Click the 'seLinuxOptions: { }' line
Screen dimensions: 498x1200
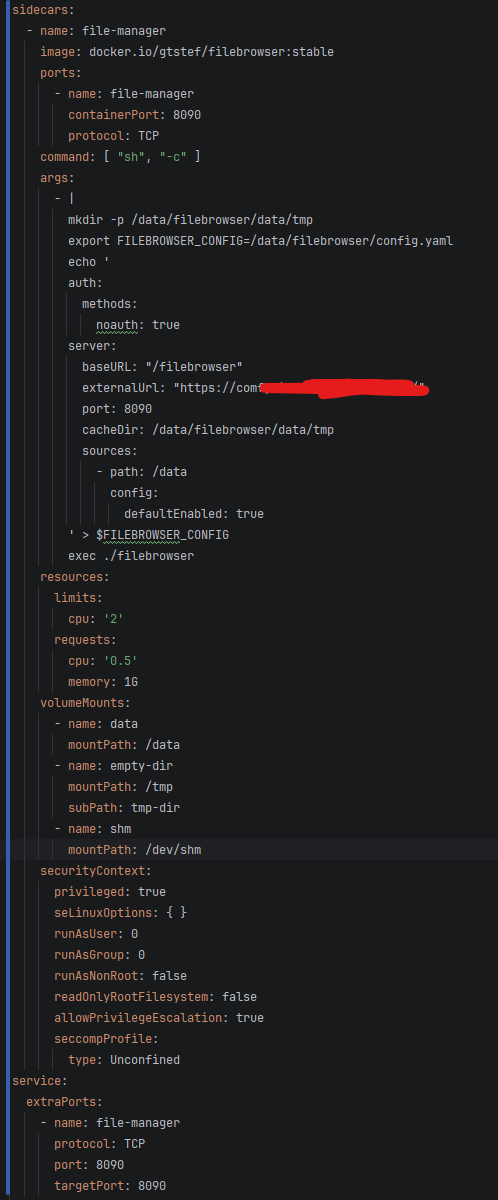(120, 913)
